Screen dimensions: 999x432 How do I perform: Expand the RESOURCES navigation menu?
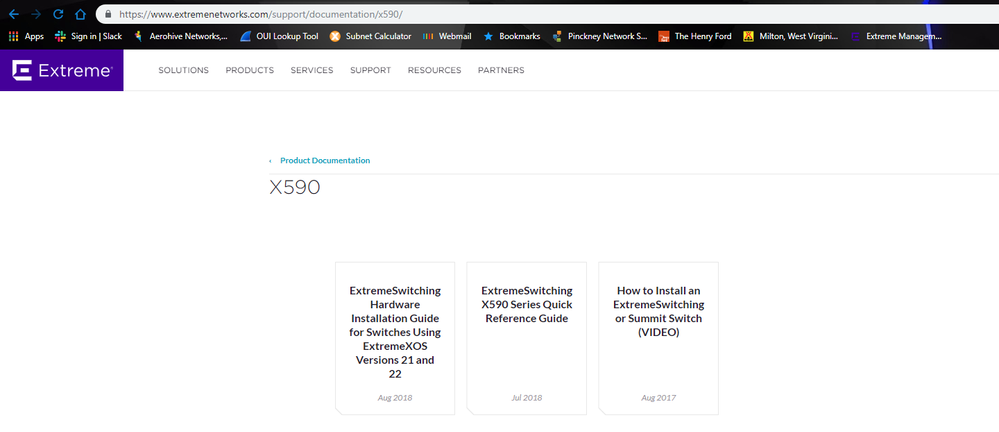tap(435, 71)
